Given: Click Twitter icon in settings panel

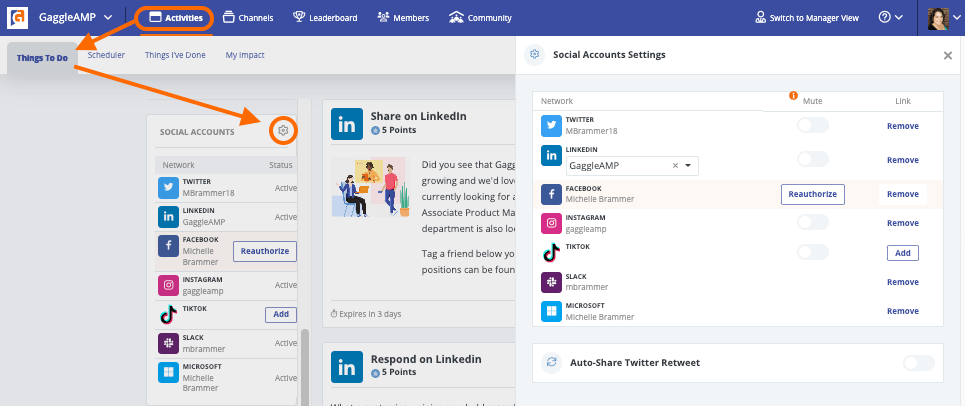Looking at the screenshot, I should coord(551,125).
